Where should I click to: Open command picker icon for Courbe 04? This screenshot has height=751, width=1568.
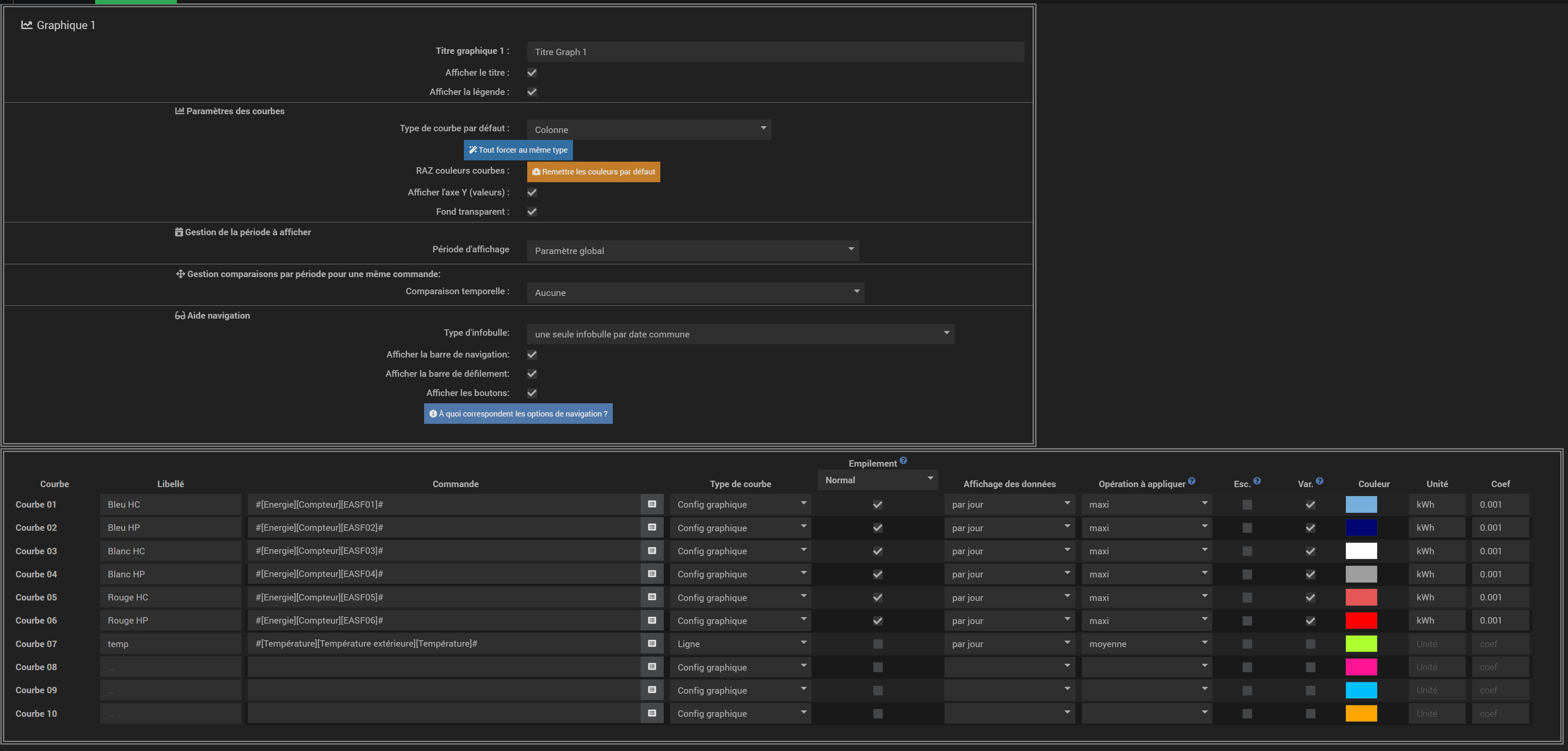(652, 574)
